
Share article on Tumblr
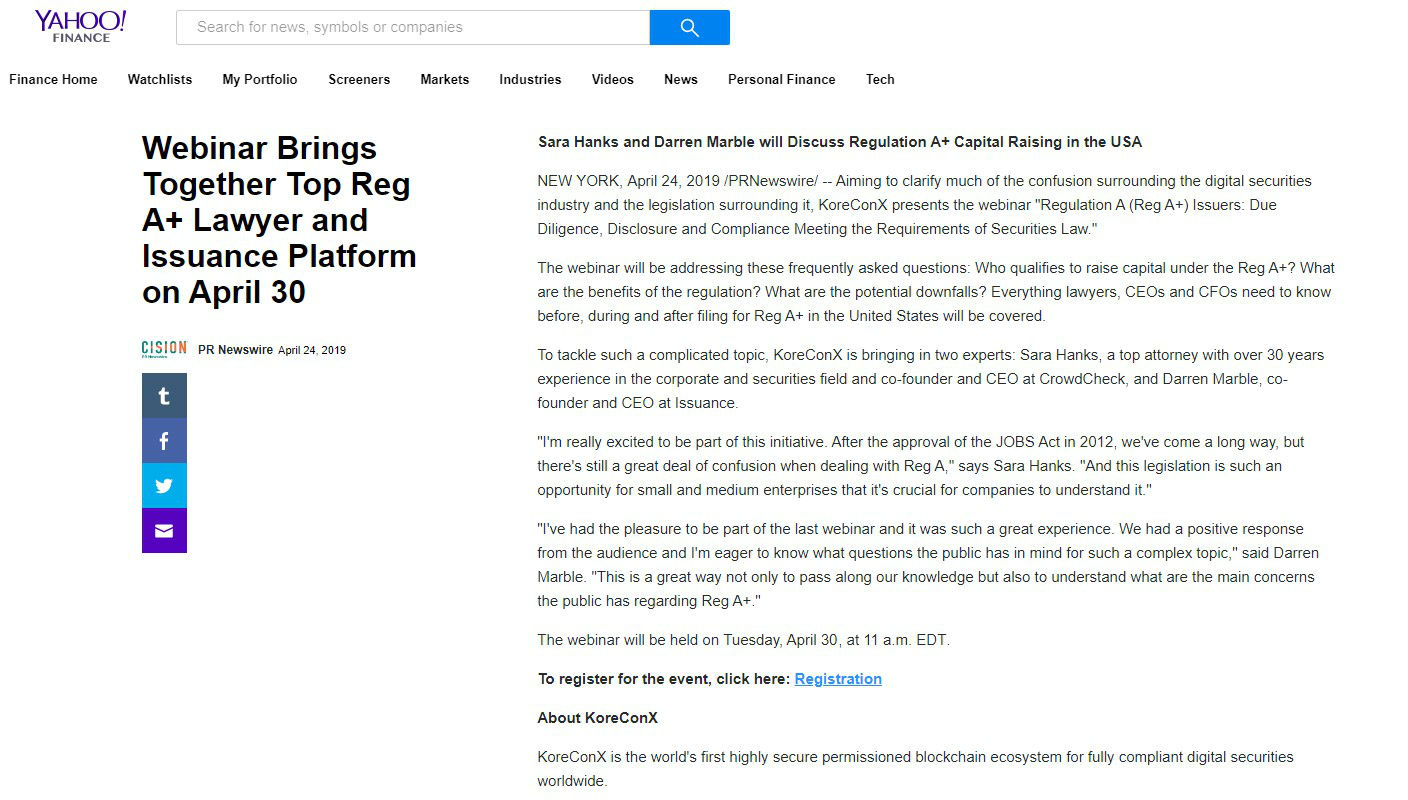point(164,396)
